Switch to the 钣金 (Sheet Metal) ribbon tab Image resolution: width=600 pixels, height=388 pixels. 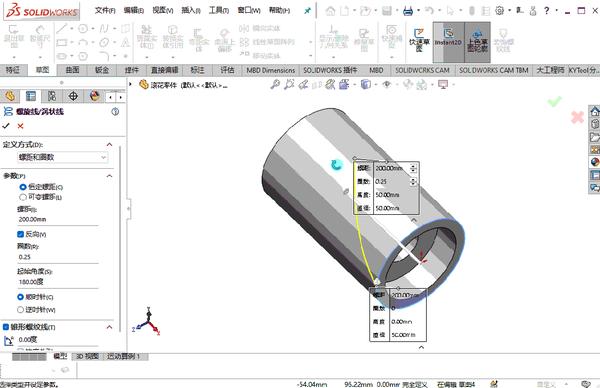click(102, 70)
